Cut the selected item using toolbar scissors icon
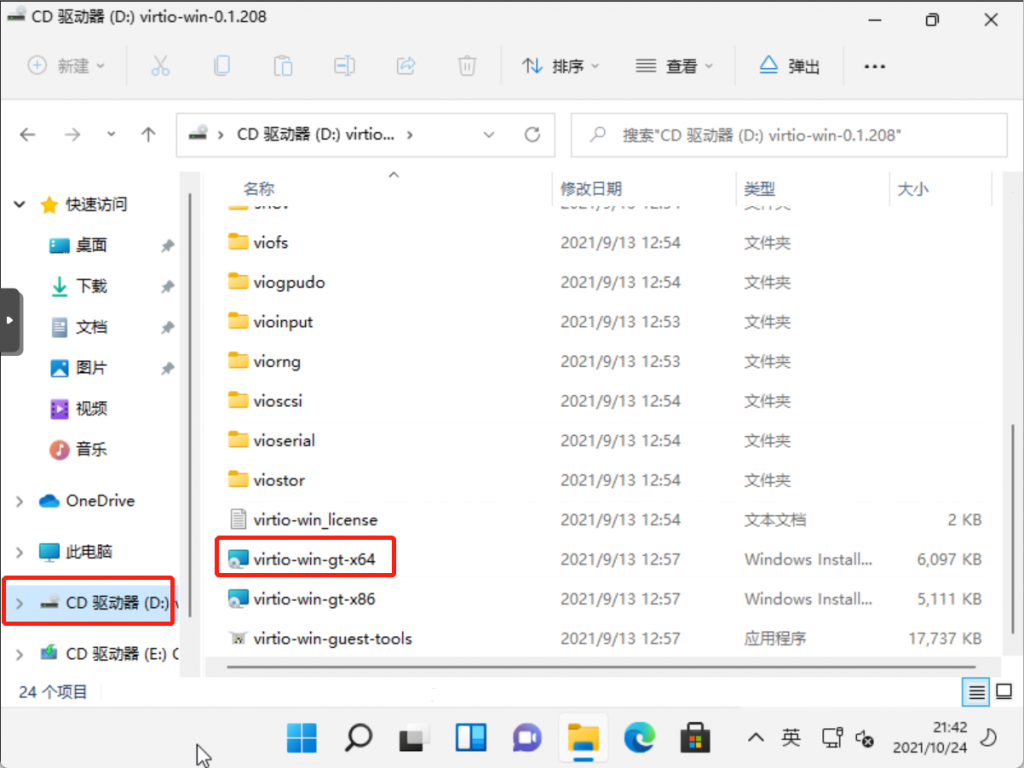1024x768 pixels. pos(160,66)
